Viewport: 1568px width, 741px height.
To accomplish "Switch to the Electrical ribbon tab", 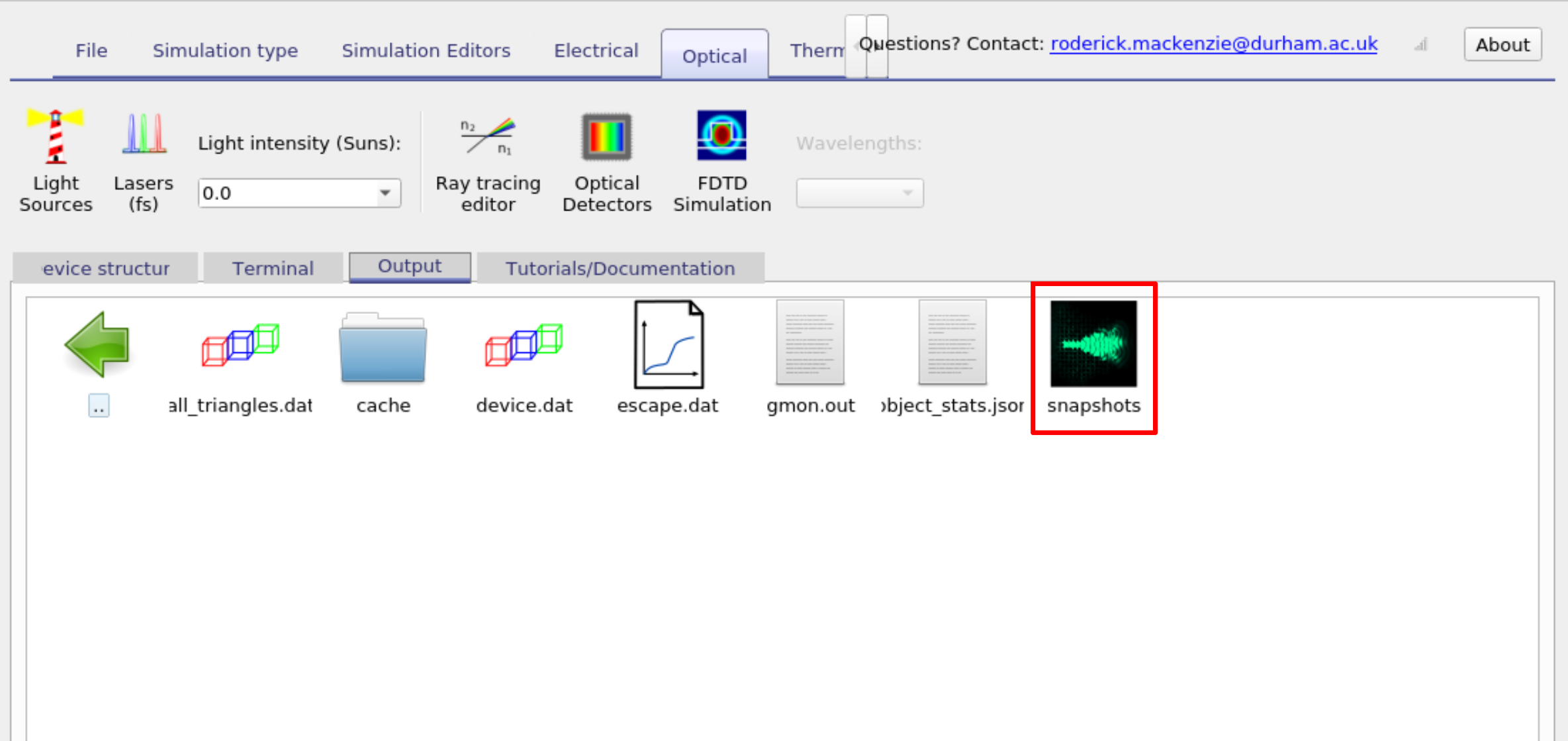I will coord(595,50).
